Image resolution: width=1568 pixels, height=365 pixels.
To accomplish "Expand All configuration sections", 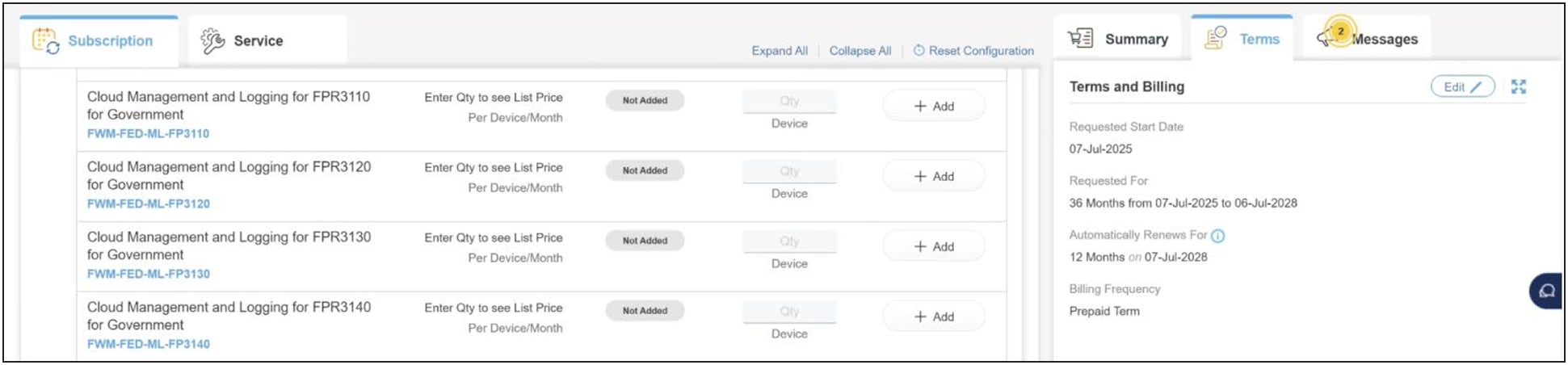I will [x=780, y=51].
